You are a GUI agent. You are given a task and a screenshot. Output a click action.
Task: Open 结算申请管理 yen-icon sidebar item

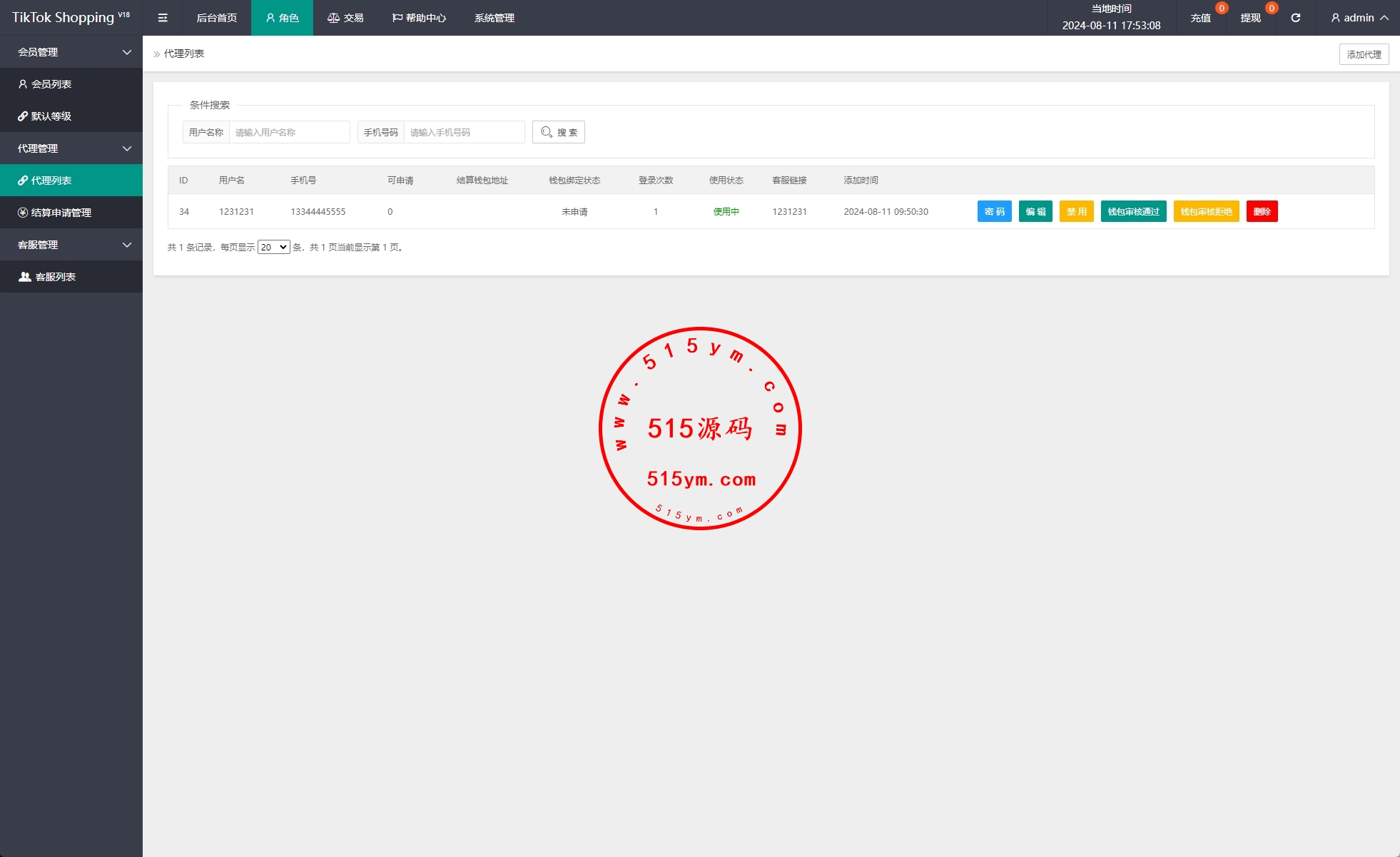pos(61,213)
